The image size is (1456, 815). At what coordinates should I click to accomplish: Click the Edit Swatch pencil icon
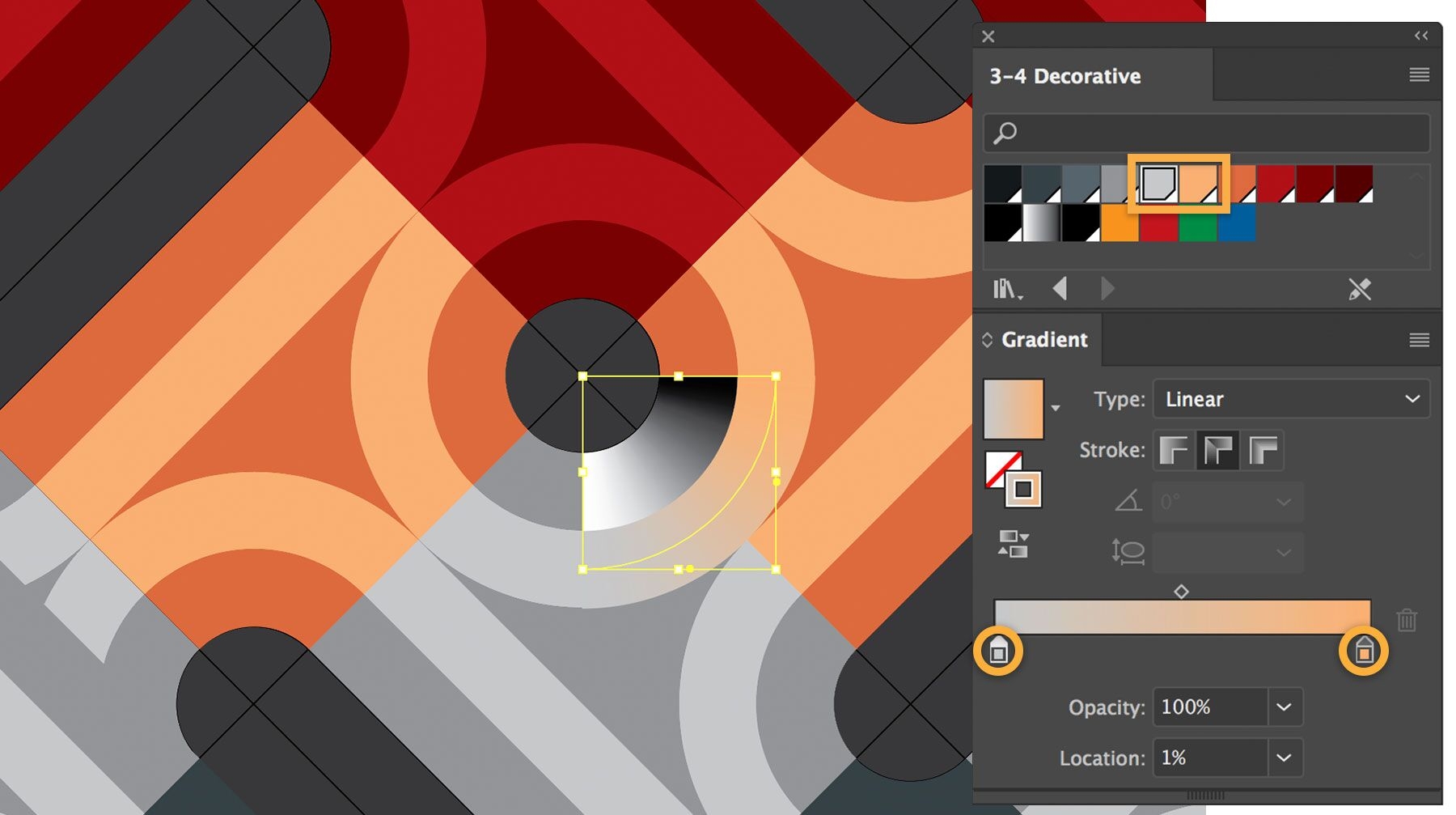[x=1361, y=289]
